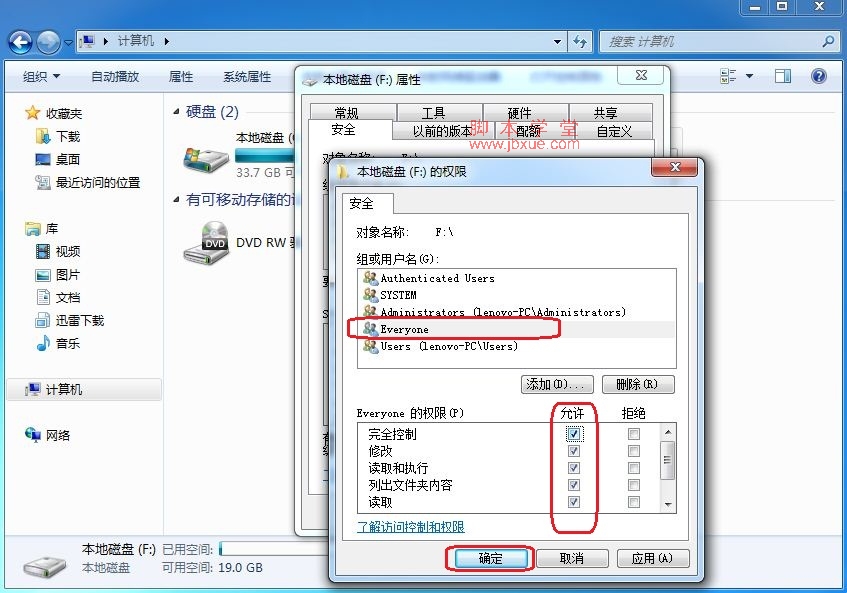This screenshot has width=847, height=593.
Task: Click 确定 in the permissions dialog
Action: (490, 558)
